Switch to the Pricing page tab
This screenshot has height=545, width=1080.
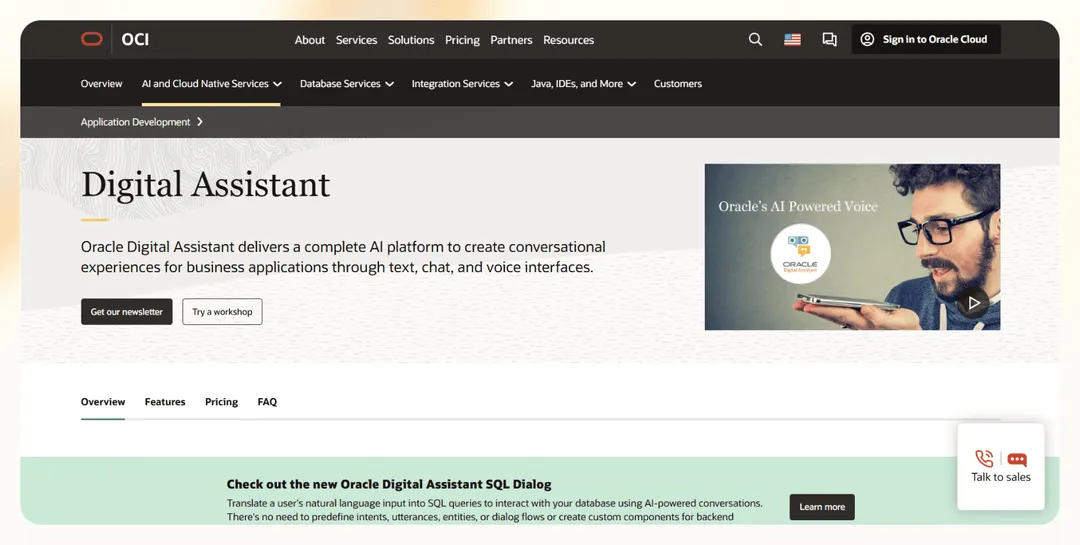(221, 402)
